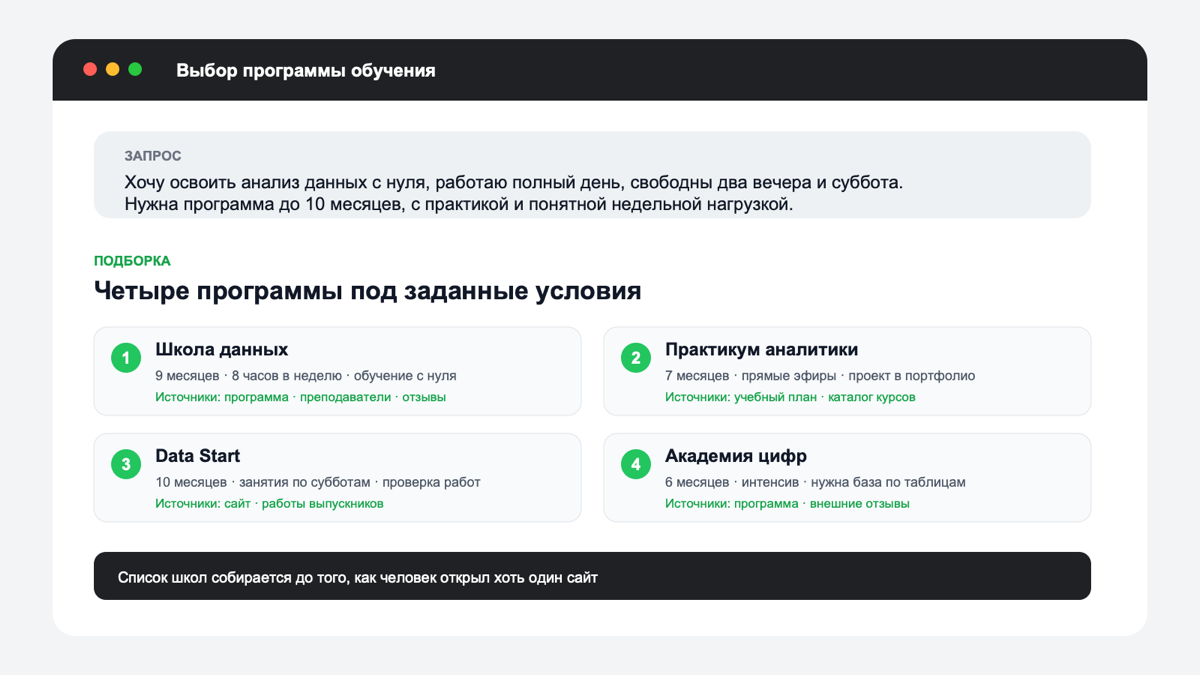Viewport: 1200px width, 675px height.
Task: Open the Академия цифр program card
Action: [847, 477]
